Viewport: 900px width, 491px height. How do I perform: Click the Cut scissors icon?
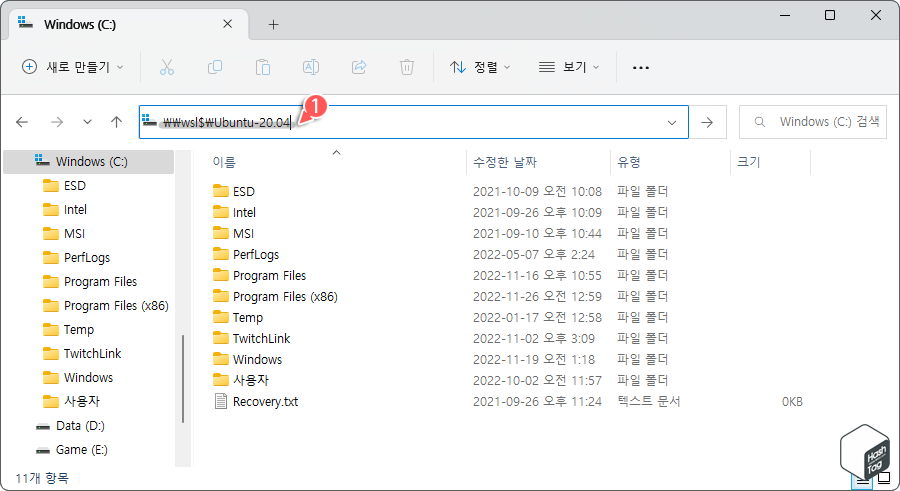pos(166,67)
